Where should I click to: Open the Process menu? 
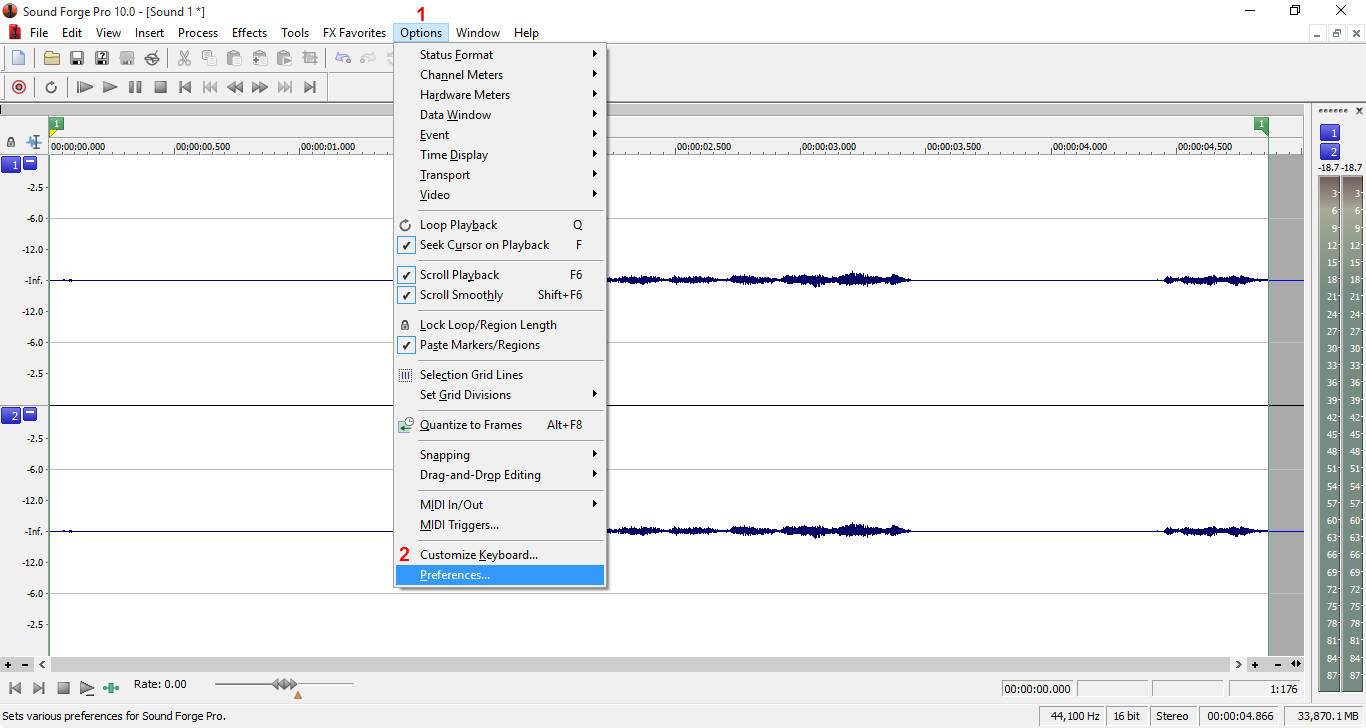198,33
